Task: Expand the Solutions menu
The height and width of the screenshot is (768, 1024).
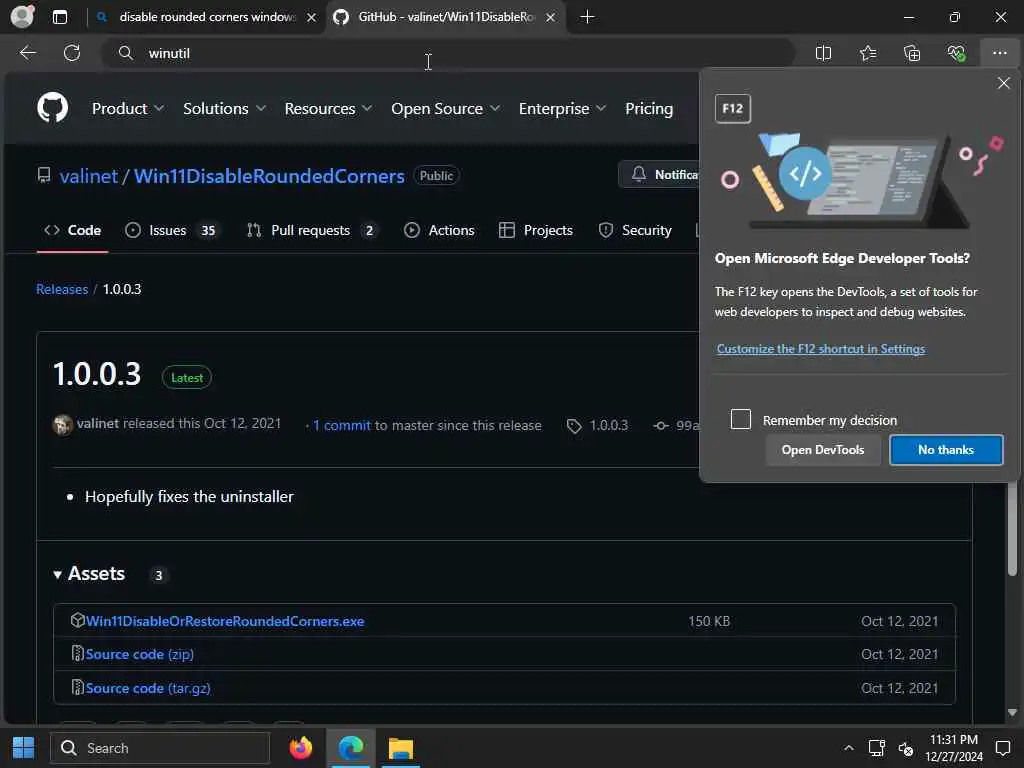Action: (224, 108)
